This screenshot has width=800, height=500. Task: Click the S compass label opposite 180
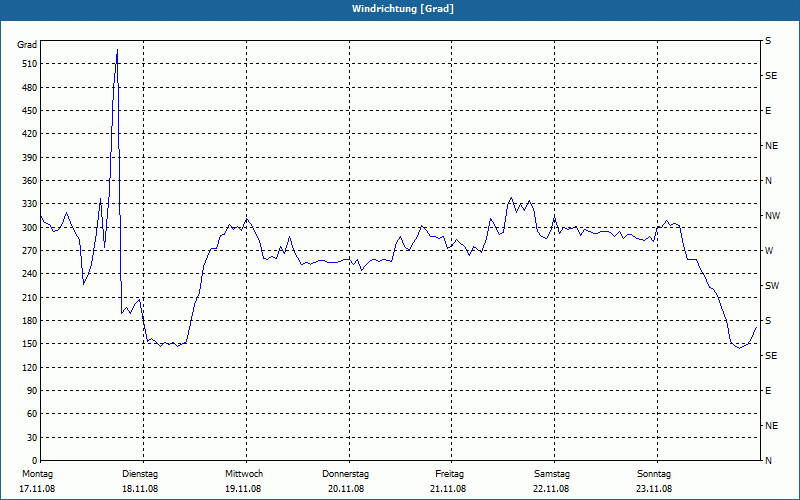(x=768, y=321)
